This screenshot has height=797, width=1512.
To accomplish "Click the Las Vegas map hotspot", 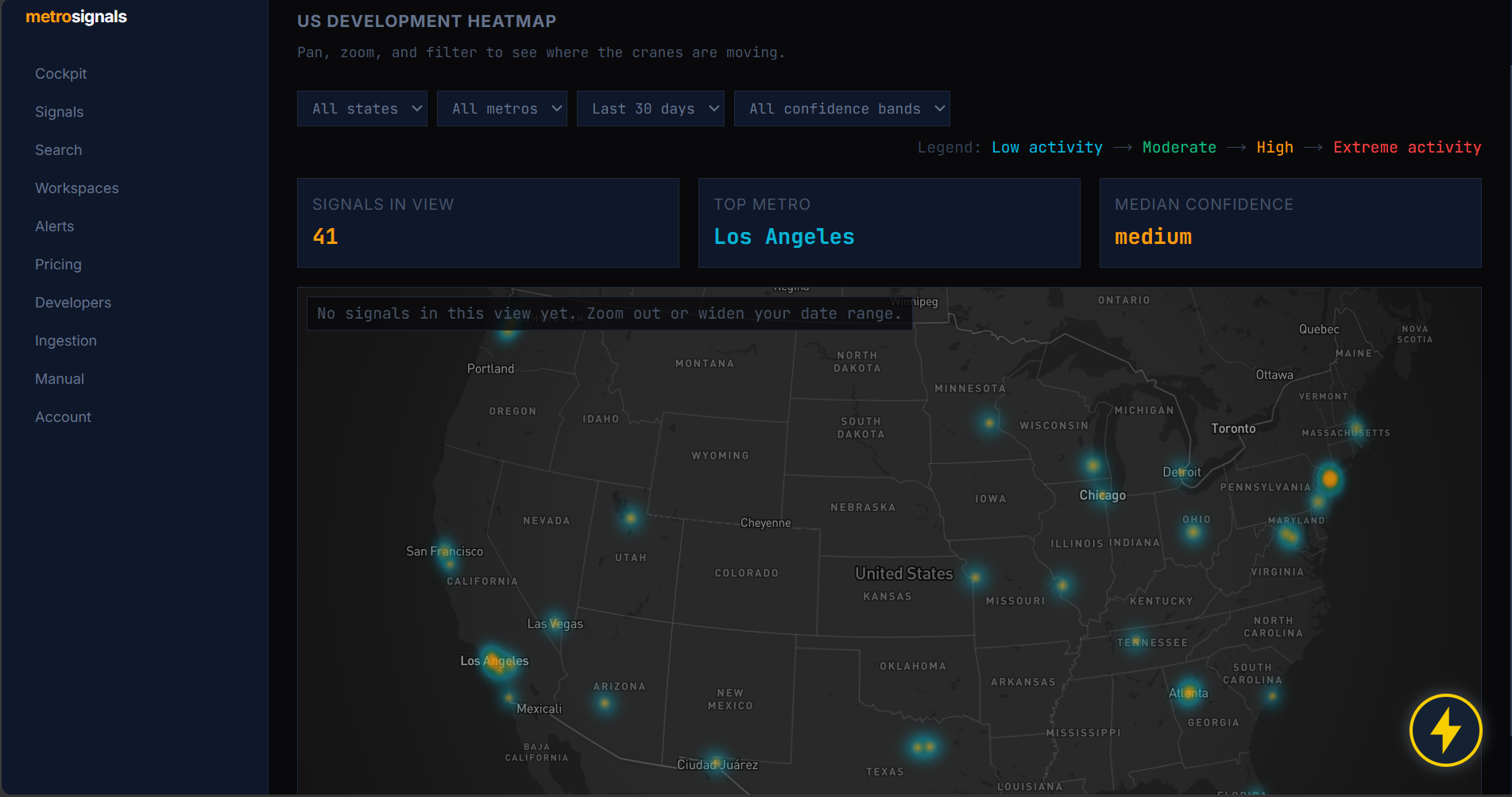I will (x=555, y=623).
